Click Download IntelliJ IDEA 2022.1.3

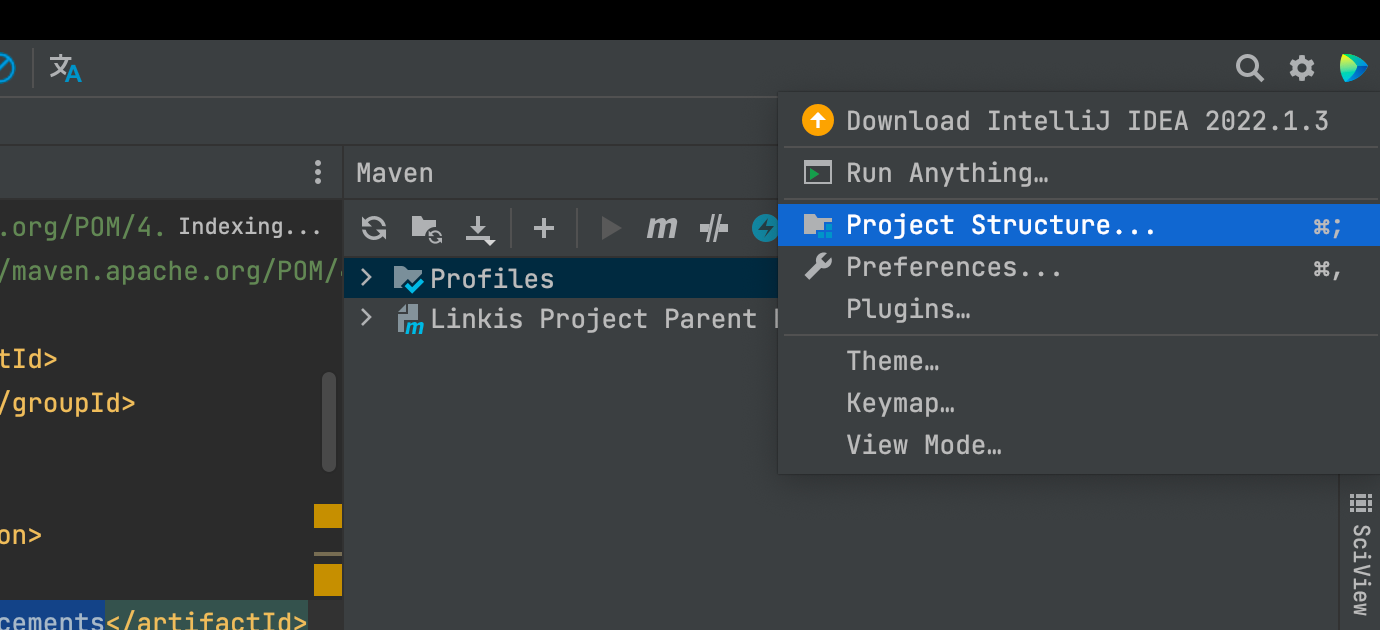[x=1086, y=121]
